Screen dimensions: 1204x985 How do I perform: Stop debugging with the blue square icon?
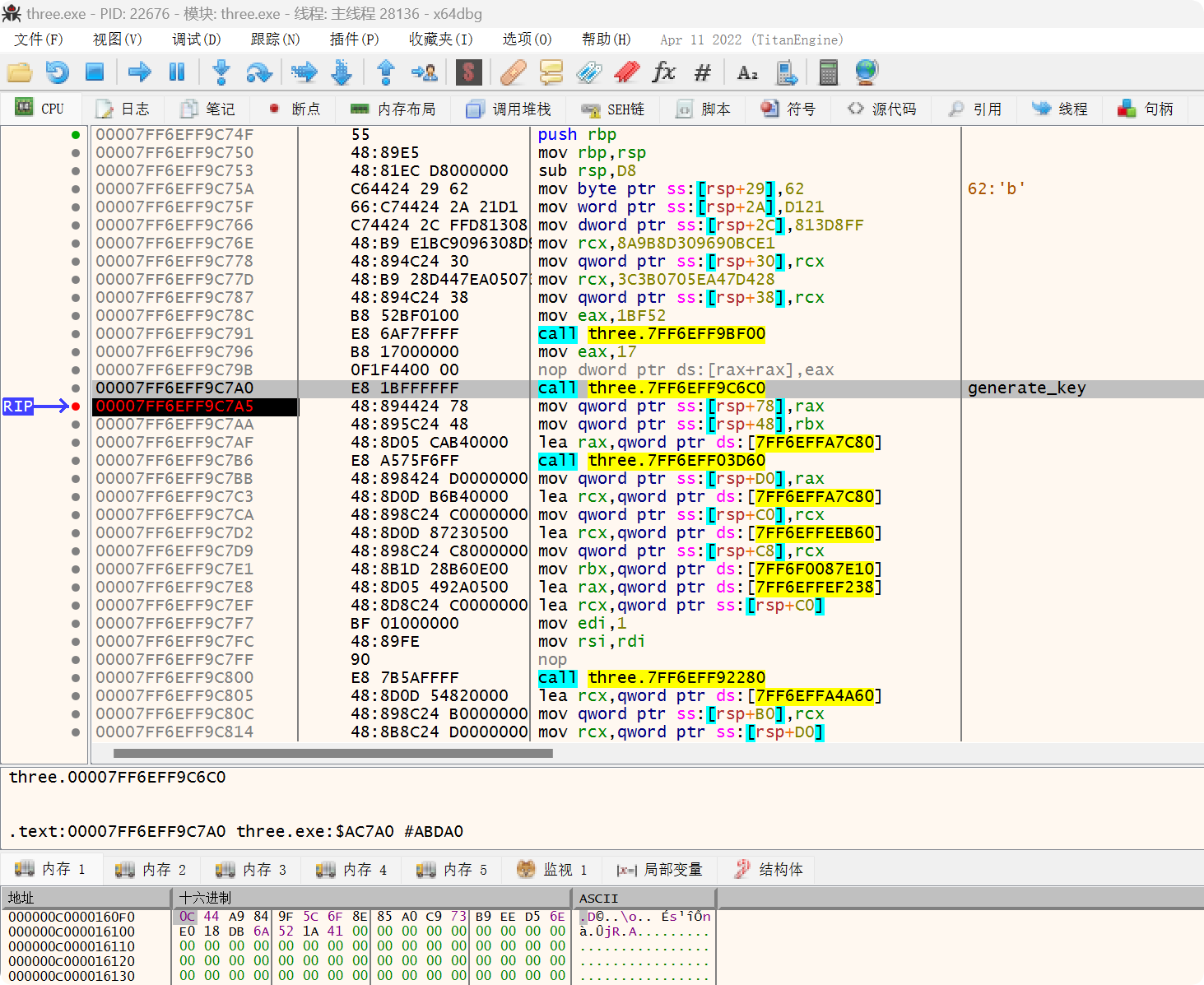[x=95, y=72]
